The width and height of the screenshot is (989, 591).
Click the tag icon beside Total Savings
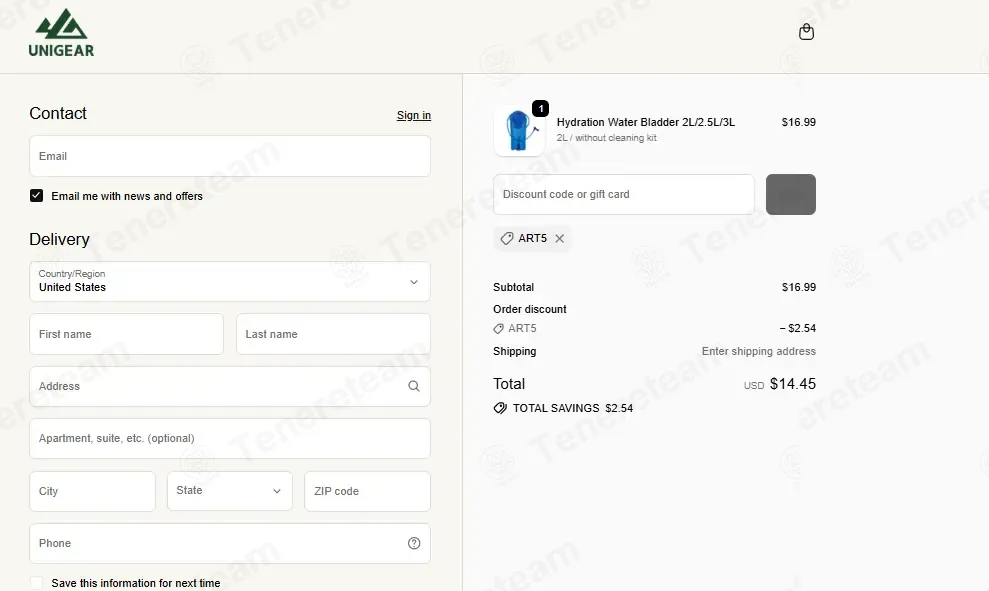[x=500, y=408]
